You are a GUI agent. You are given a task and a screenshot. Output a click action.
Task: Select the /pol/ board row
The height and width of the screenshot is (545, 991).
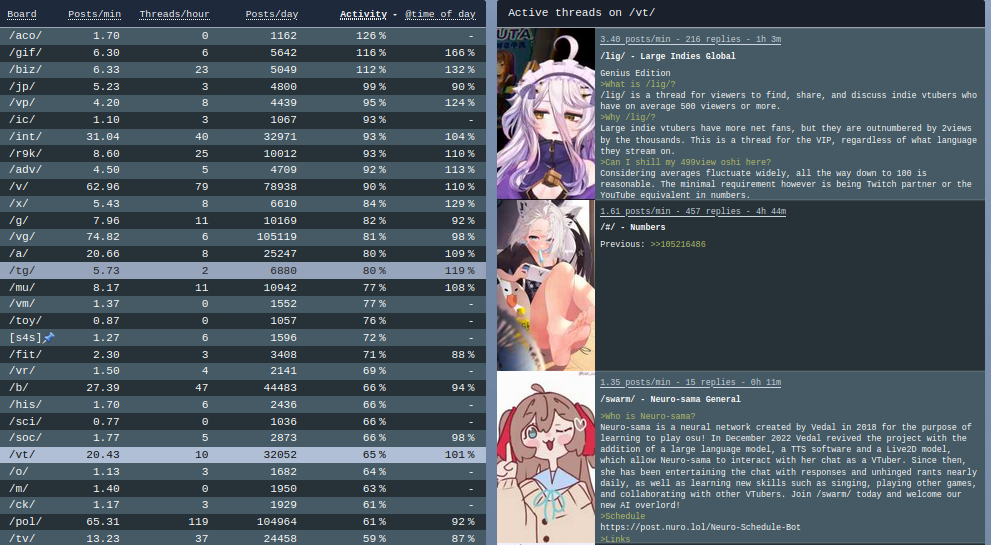pos(243,522)
